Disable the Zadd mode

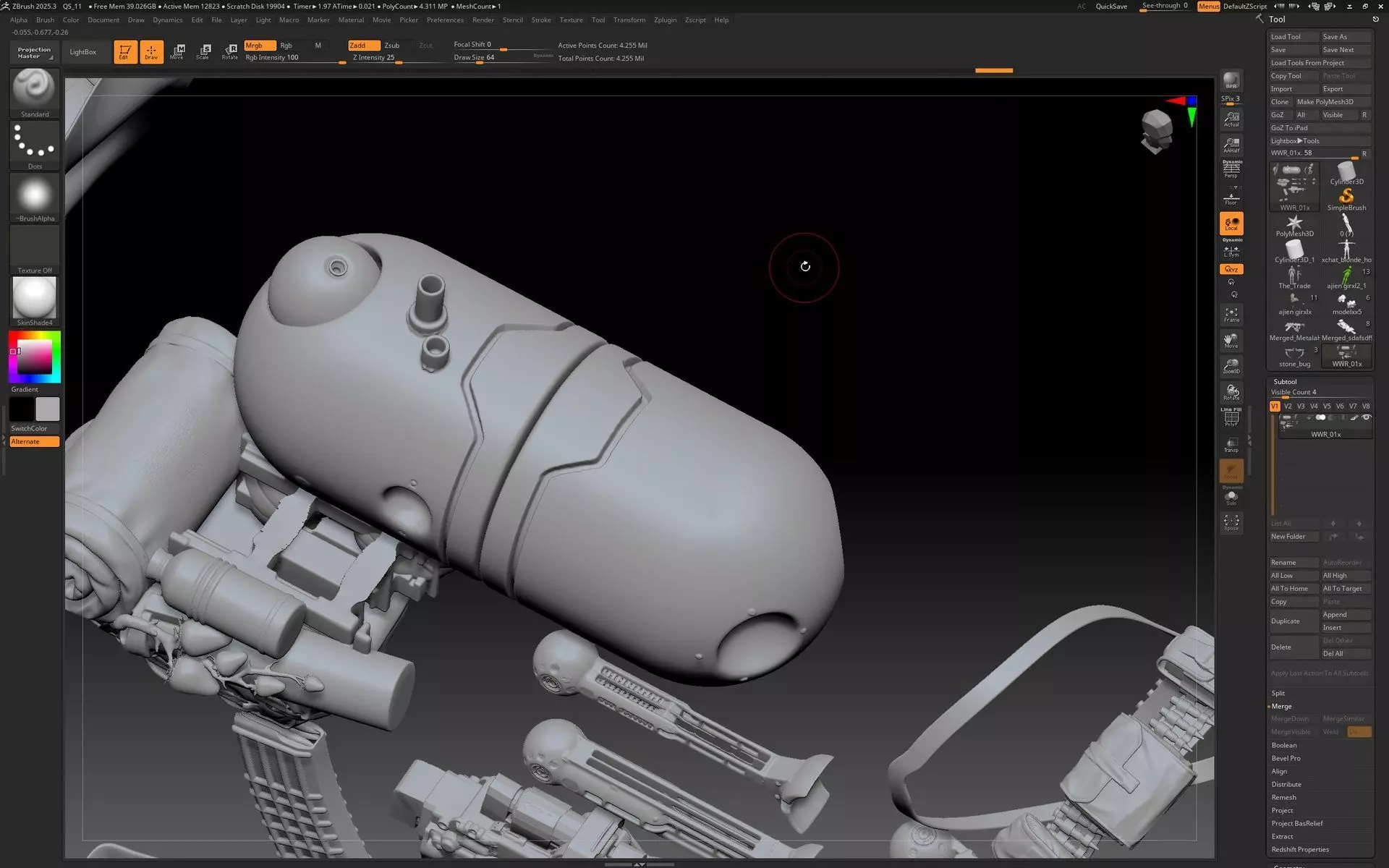(363, 45)
